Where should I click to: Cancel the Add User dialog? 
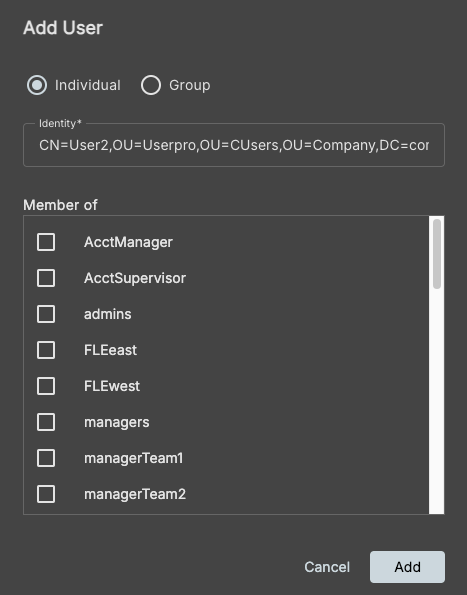click(x=327, y=567)
